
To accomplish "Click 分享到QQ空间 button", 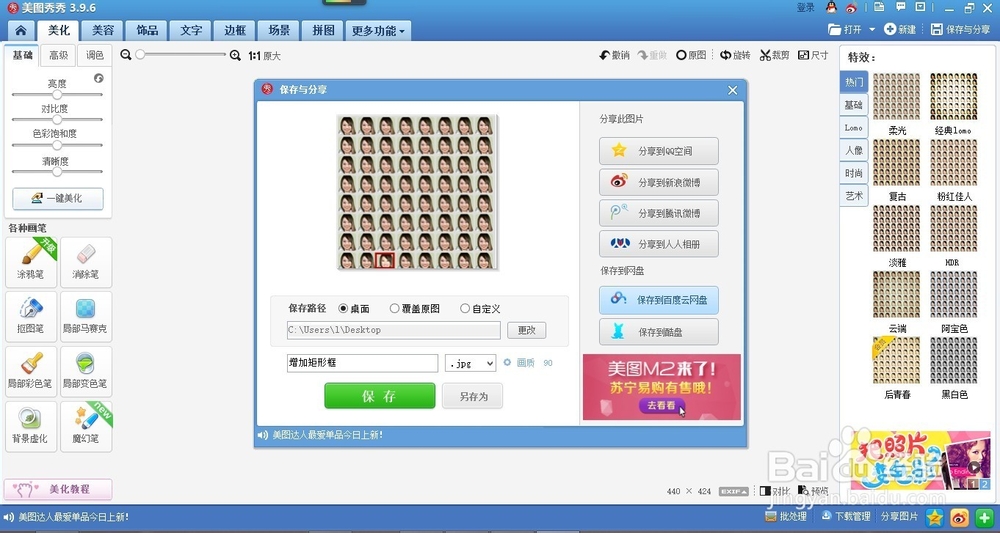I will pyautogui.click(x=659, y=151).
